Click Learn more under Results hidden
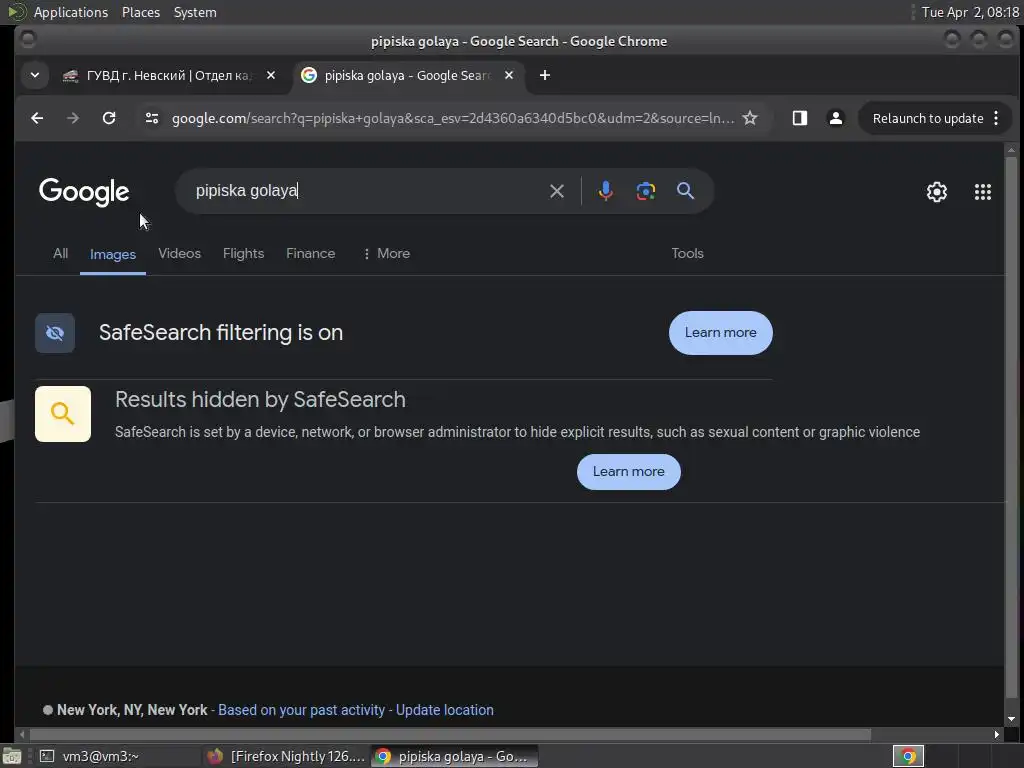 pos(628,472)
